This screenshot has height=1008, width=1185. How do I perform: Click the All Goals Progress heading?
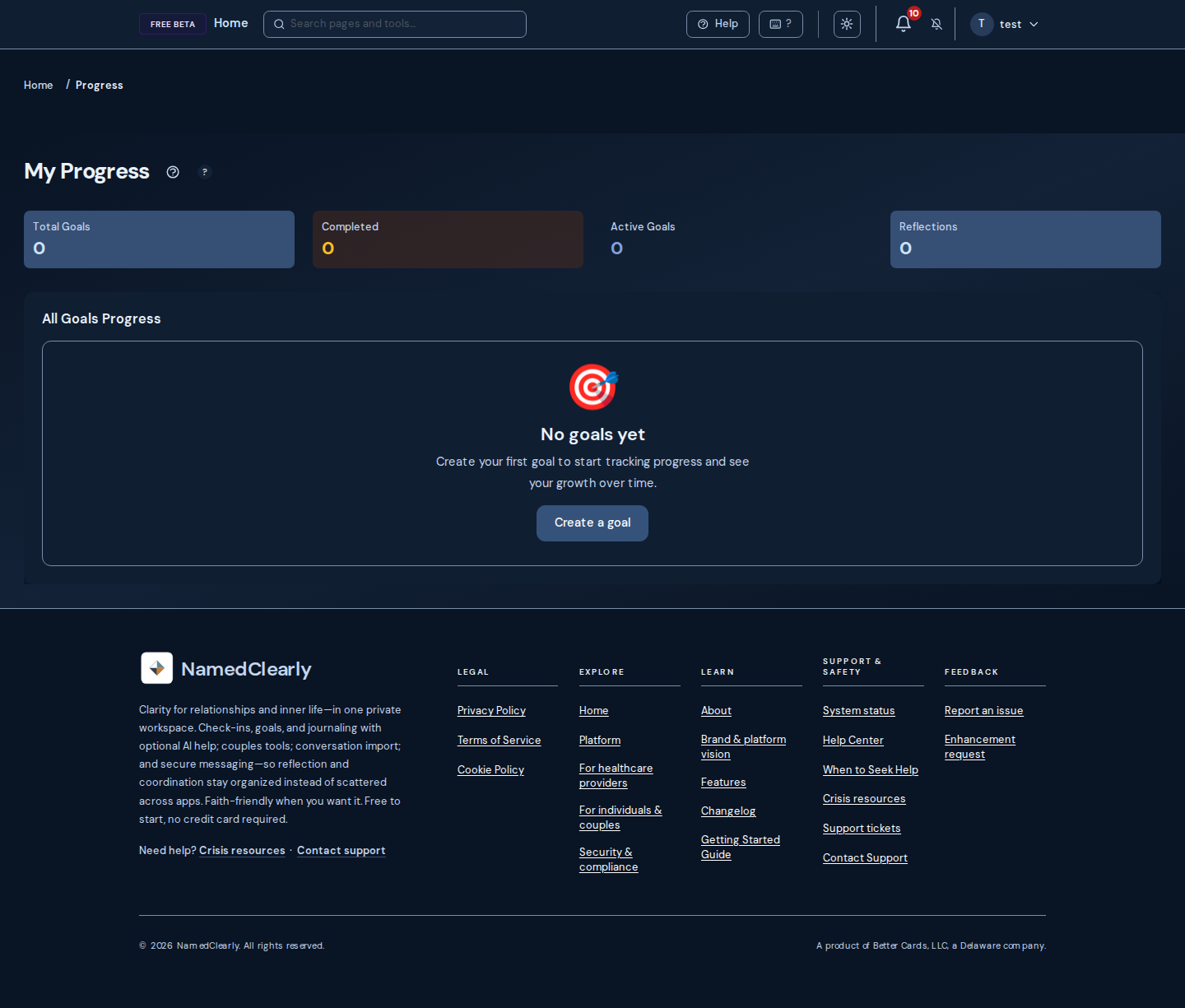(x=101, y=318)
